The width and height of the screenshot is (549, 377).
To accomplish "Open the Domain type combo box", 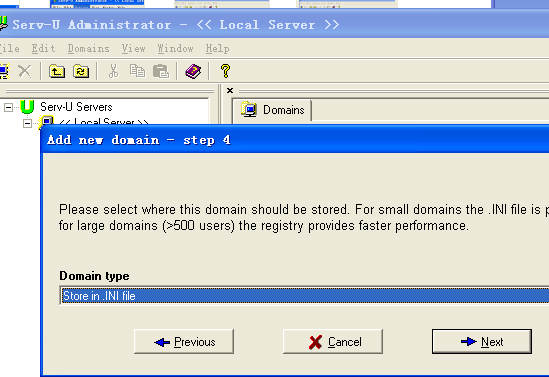I will (305, 296).
